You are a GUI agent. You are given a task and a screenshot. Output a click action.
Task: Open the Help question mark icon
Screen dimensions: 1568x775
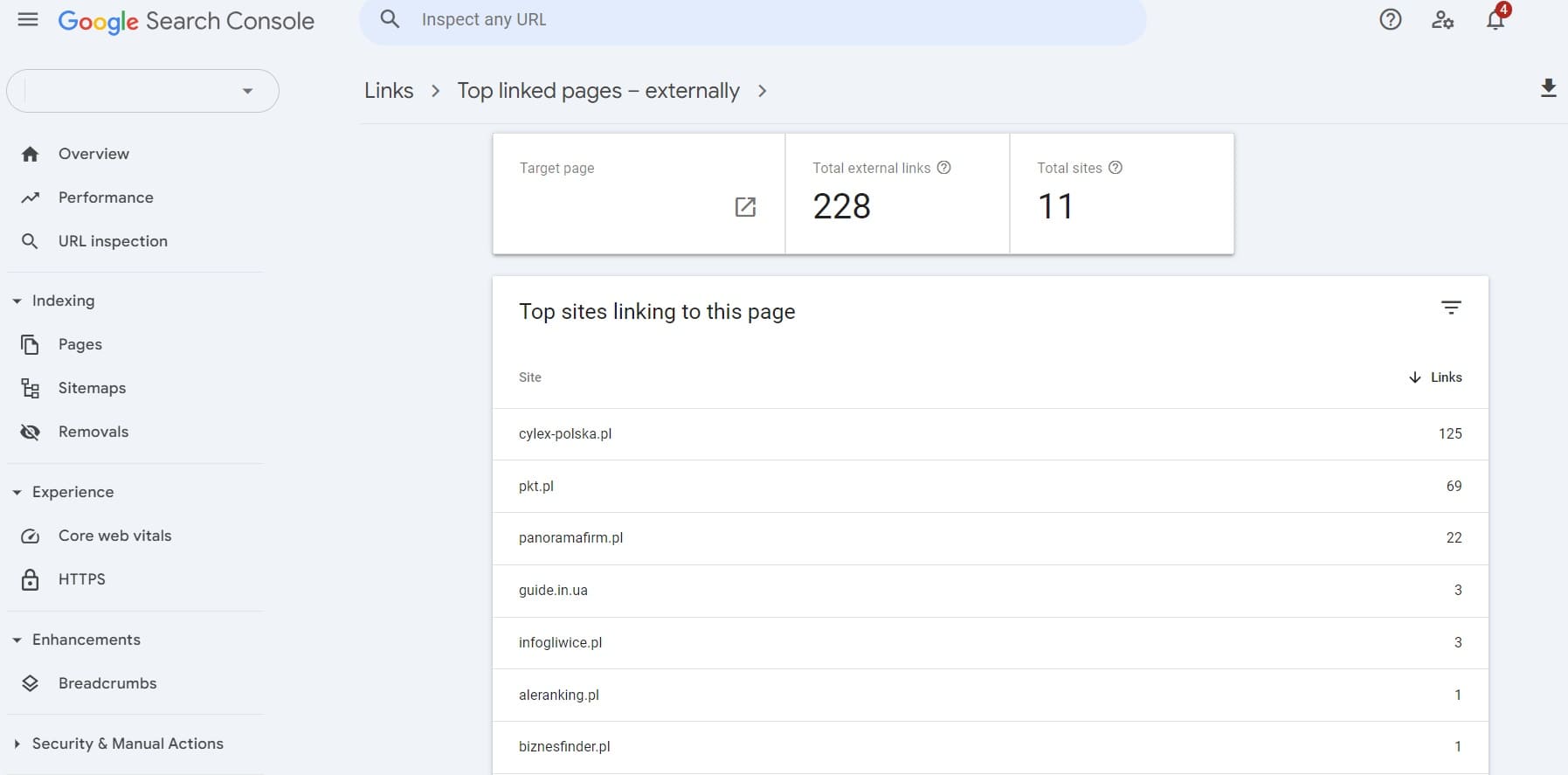pos(1391,19)
